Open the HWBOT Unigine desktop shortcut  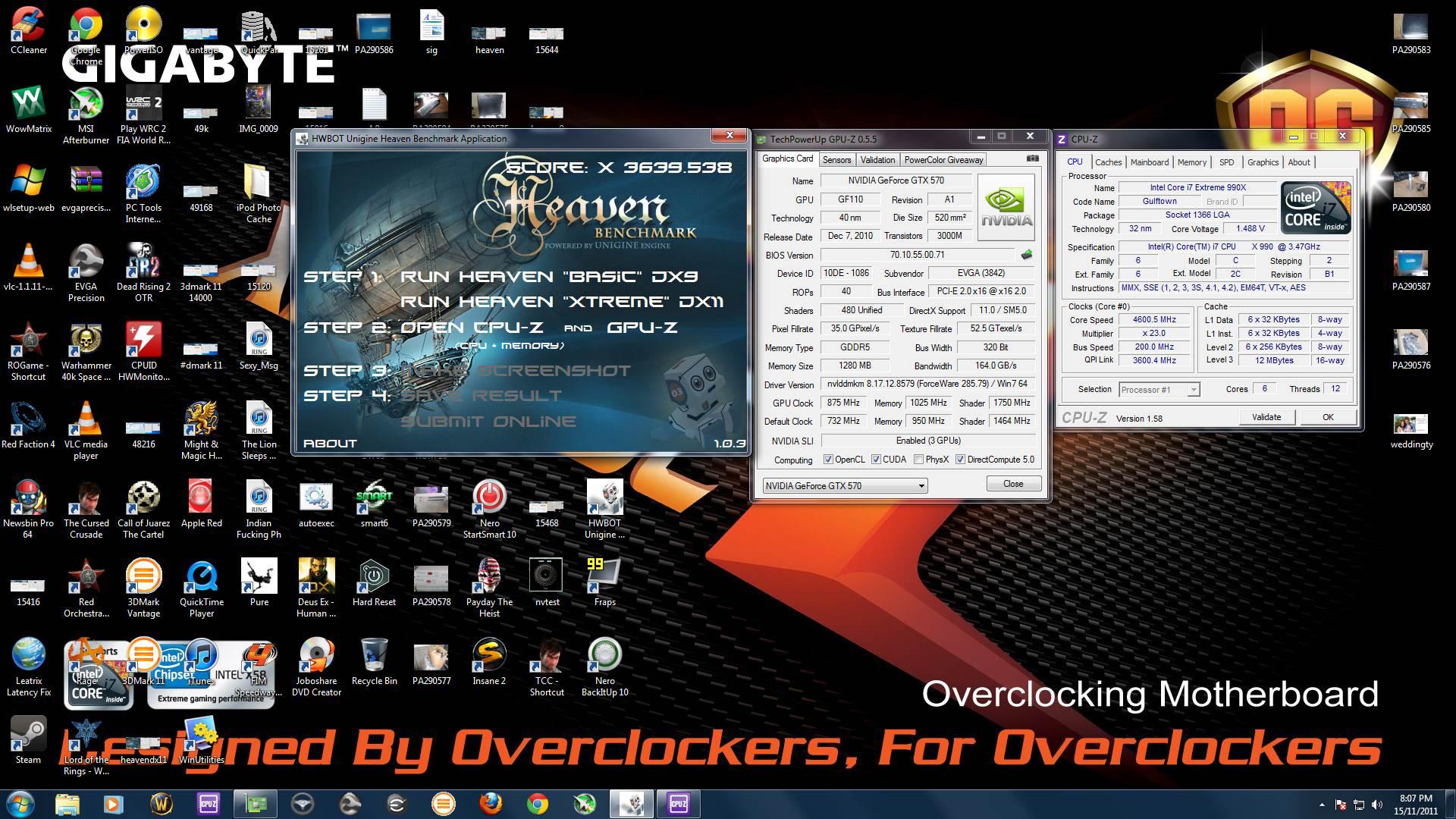point(604,510)
